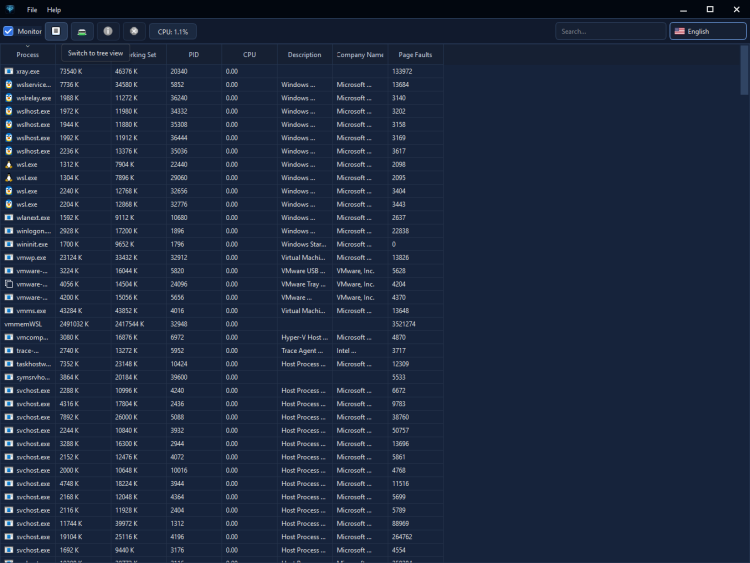The image size is (750, 563).
Task: Click the "Trace Agent ..." description cell
Action: click(302, 351)
